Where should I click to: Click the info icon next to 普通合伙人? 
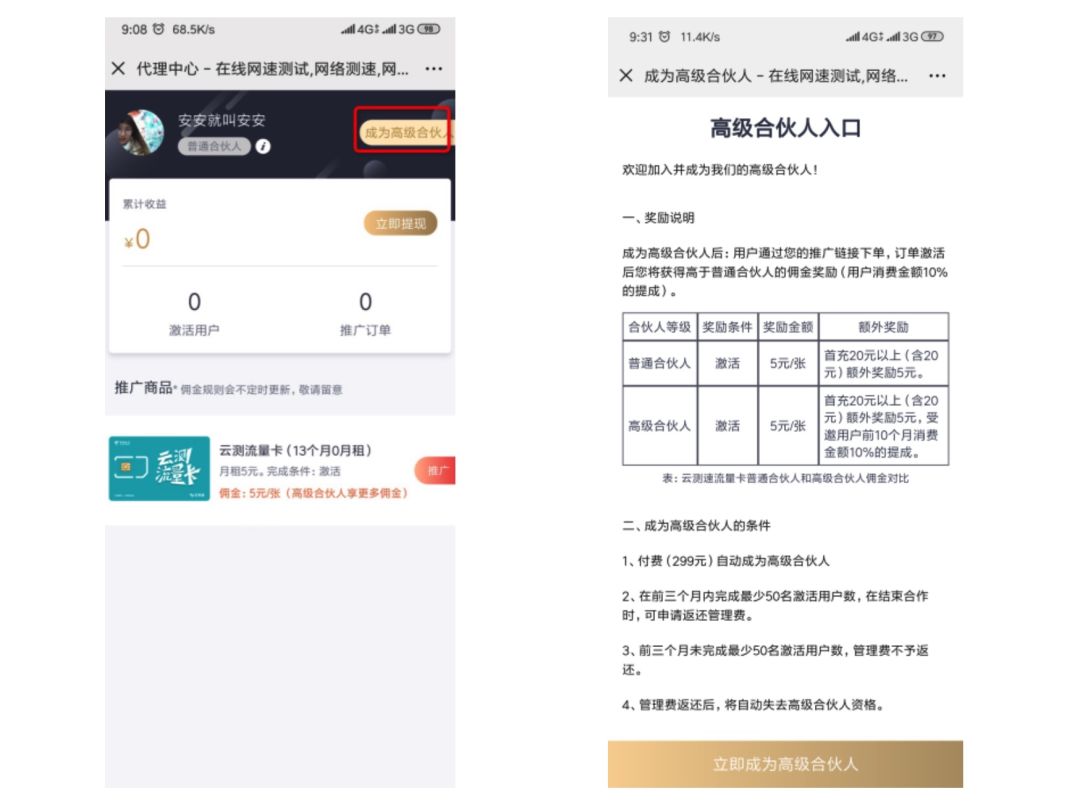click(x=262, y=146)
